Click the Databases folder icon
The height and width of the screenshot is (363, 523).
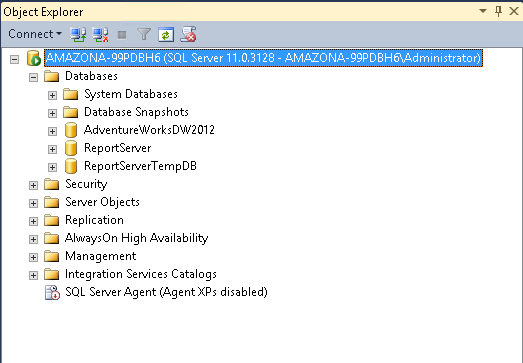(52, 76)
